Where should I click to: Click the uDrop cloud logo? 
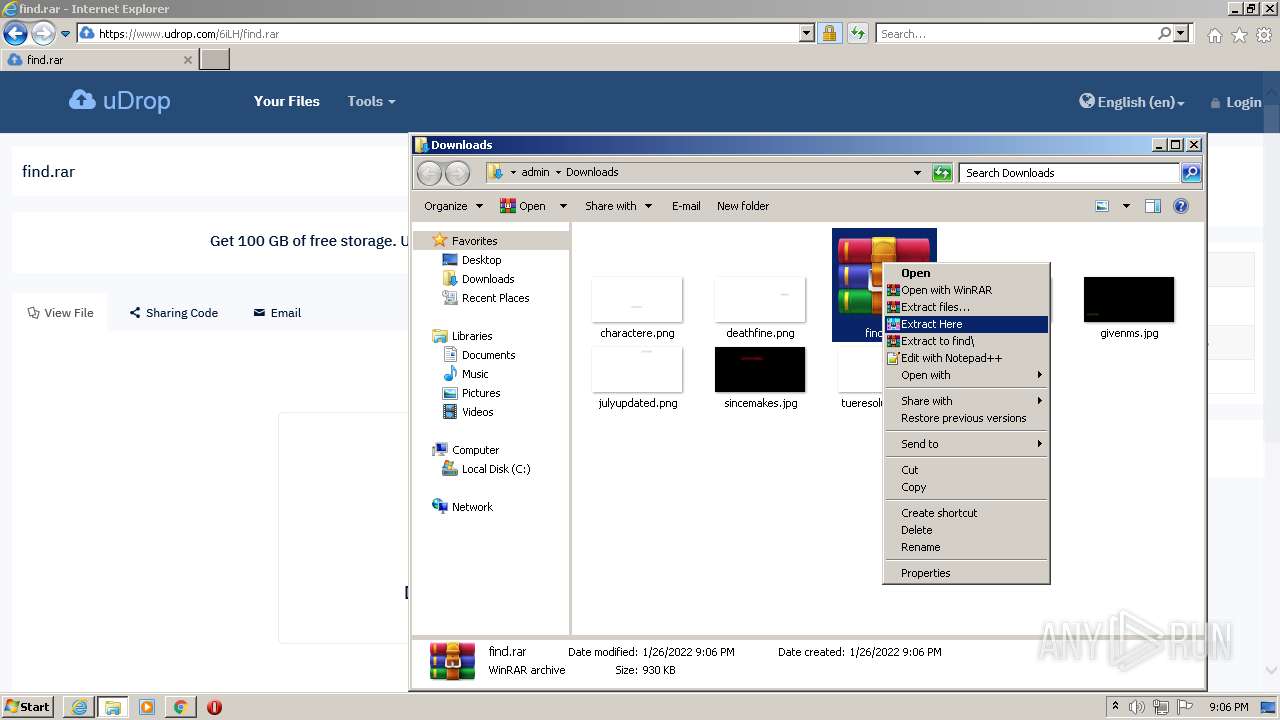tap(119, 101)
